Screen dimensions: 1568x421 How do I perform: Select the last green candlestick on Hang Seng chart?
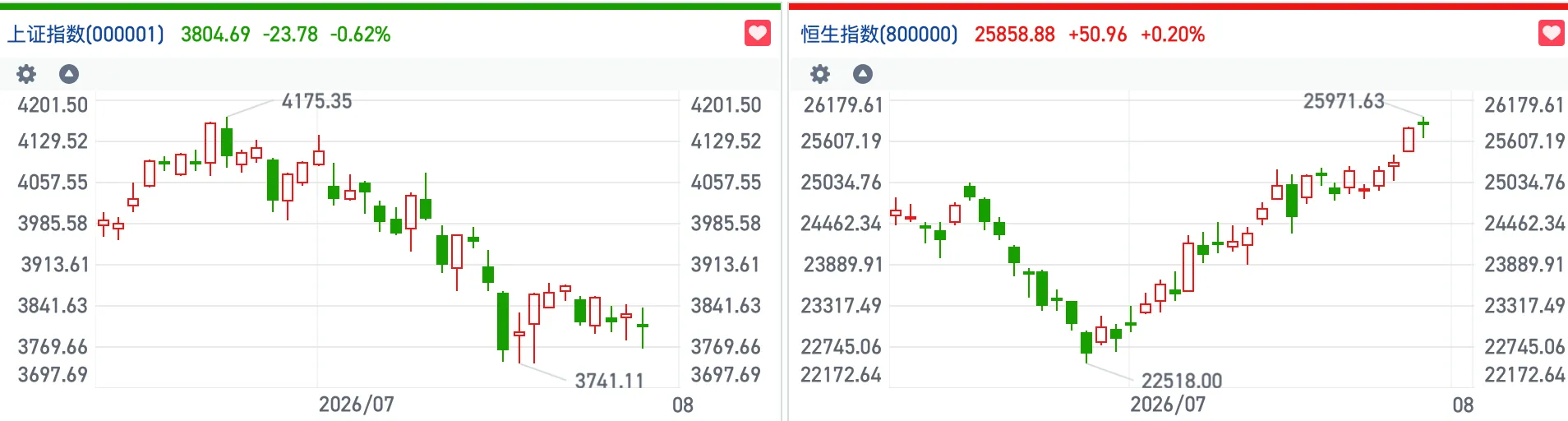click(x=1423, y=127)
